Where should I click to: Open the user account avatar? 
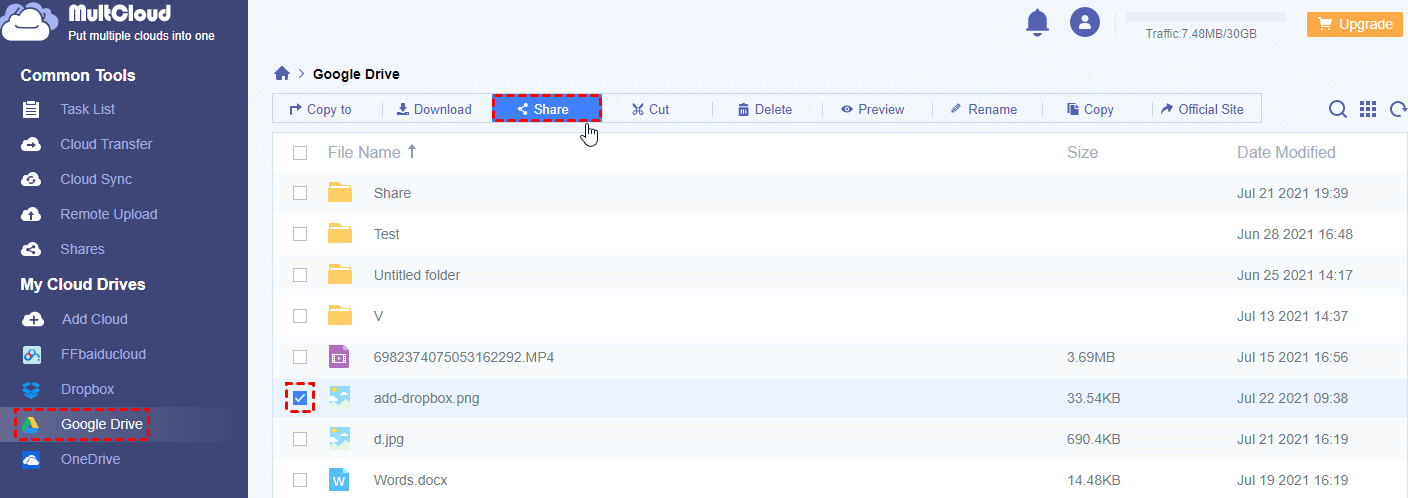pos(1085,22)
